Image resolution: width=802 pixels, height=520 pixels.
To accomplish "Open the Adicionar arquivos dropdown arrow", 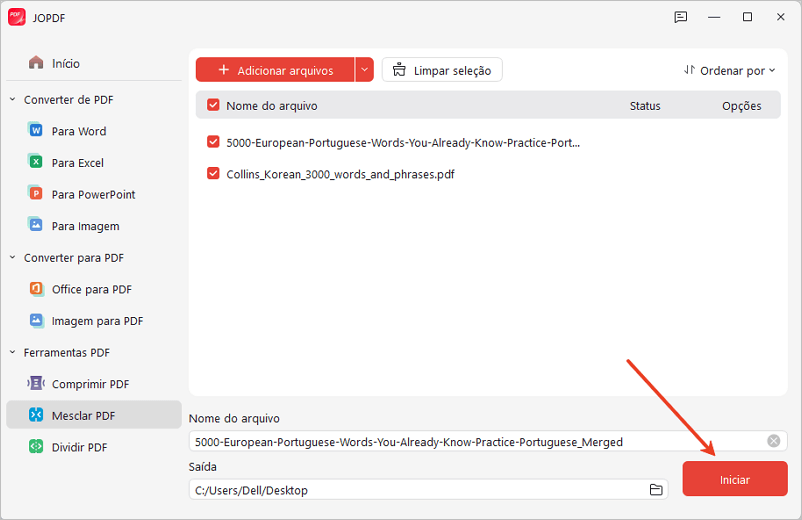I will click(364, 70).
